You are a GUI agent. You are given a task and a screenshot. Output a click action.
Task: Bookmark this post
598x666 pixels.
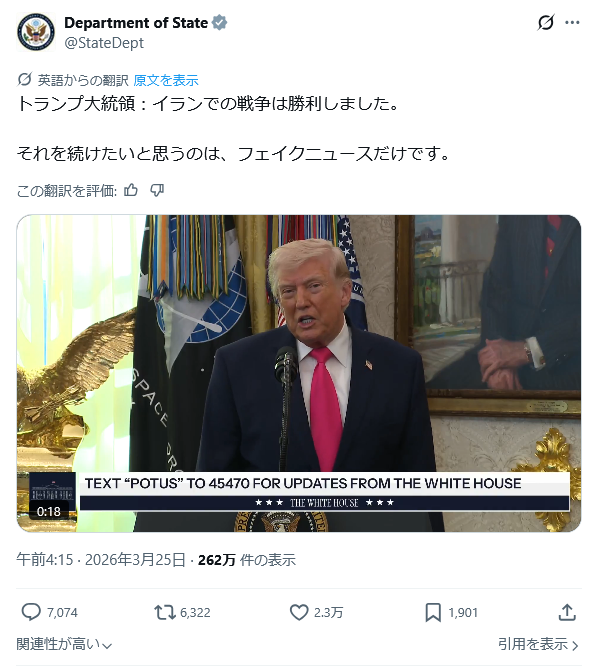[x=433, y=612]
